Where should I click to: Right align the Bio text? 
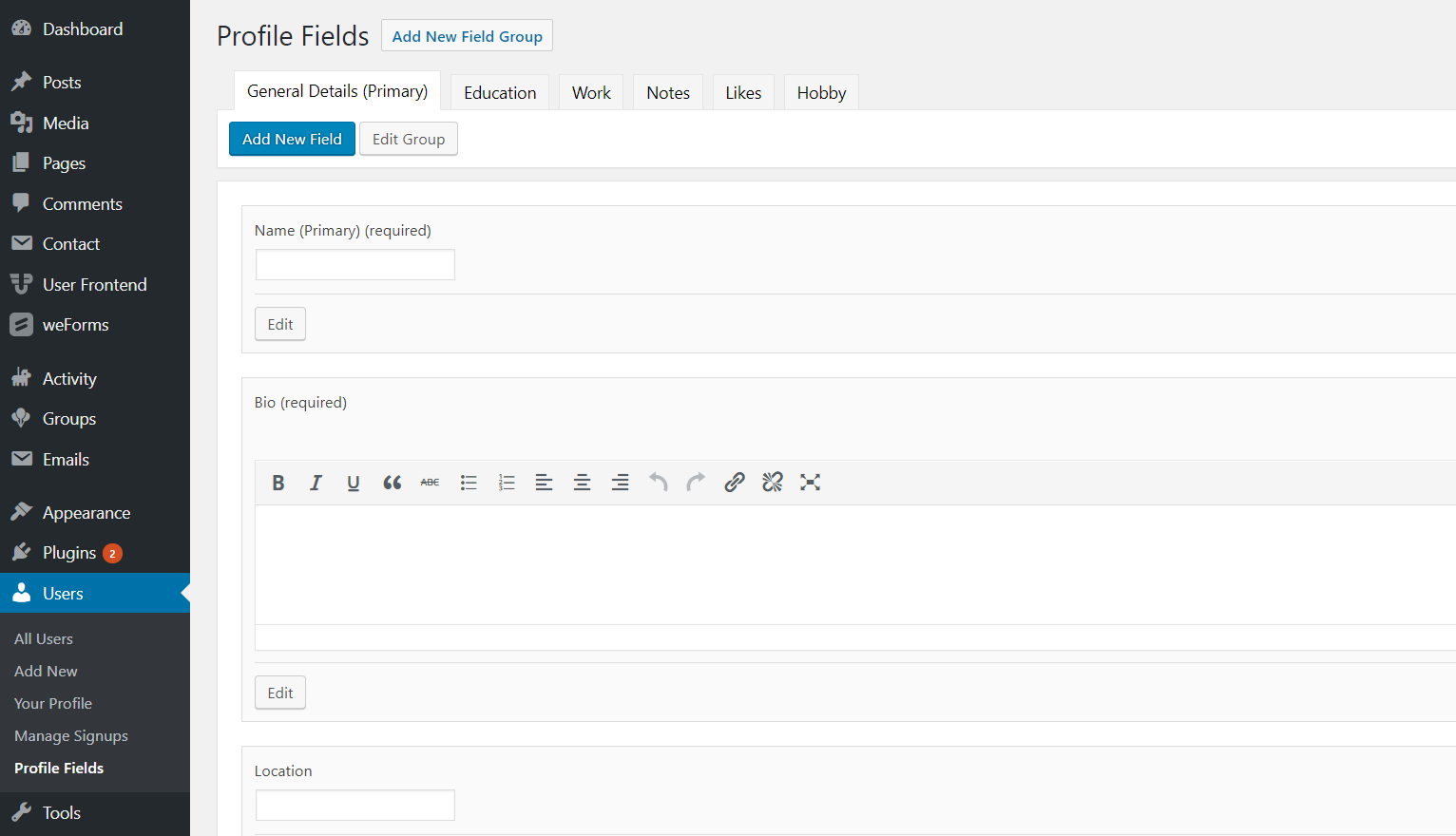pyautogui.click(x=620, y=483)
